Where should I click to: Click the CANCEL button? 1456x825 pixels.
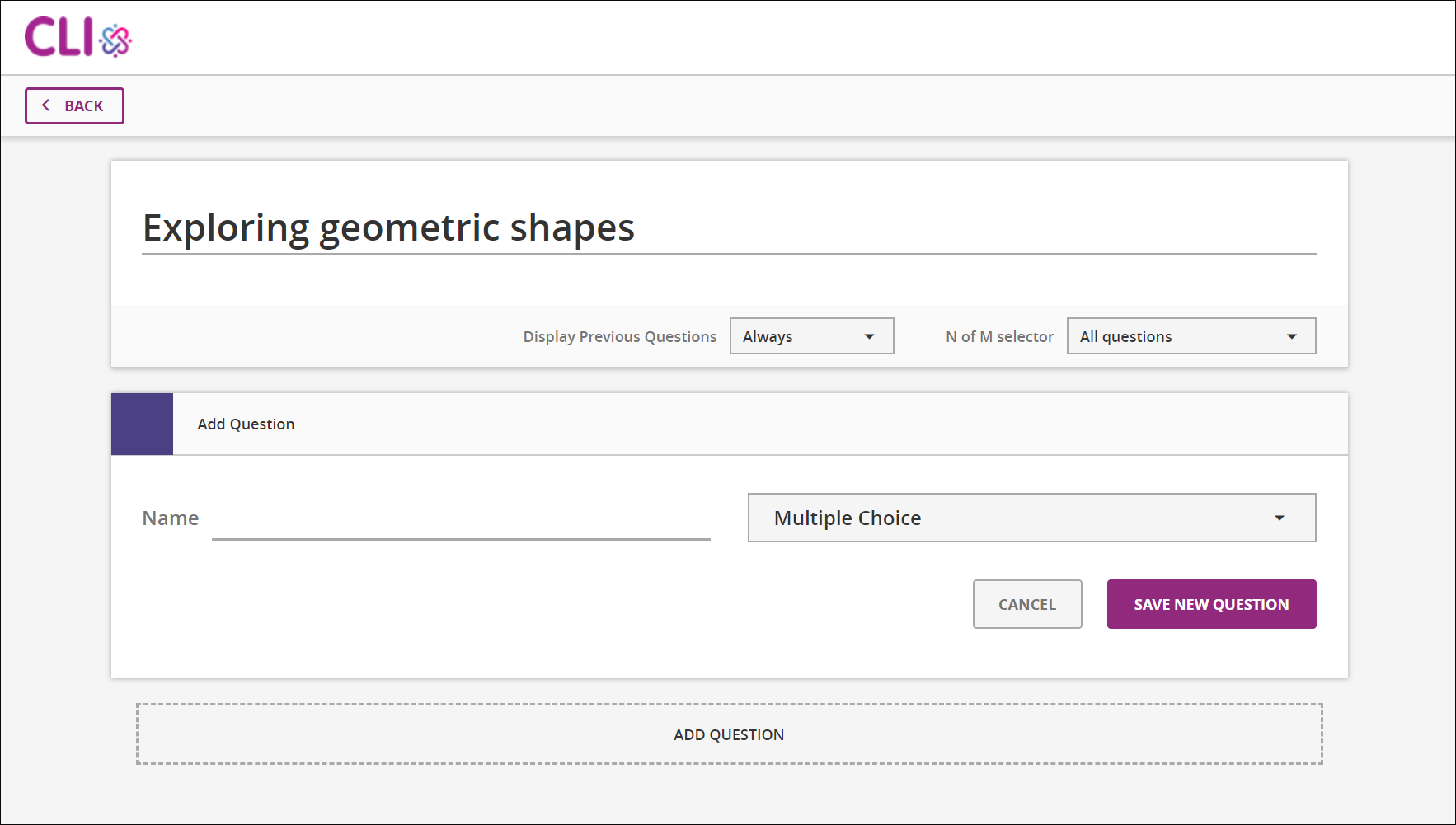point(1026,604)
